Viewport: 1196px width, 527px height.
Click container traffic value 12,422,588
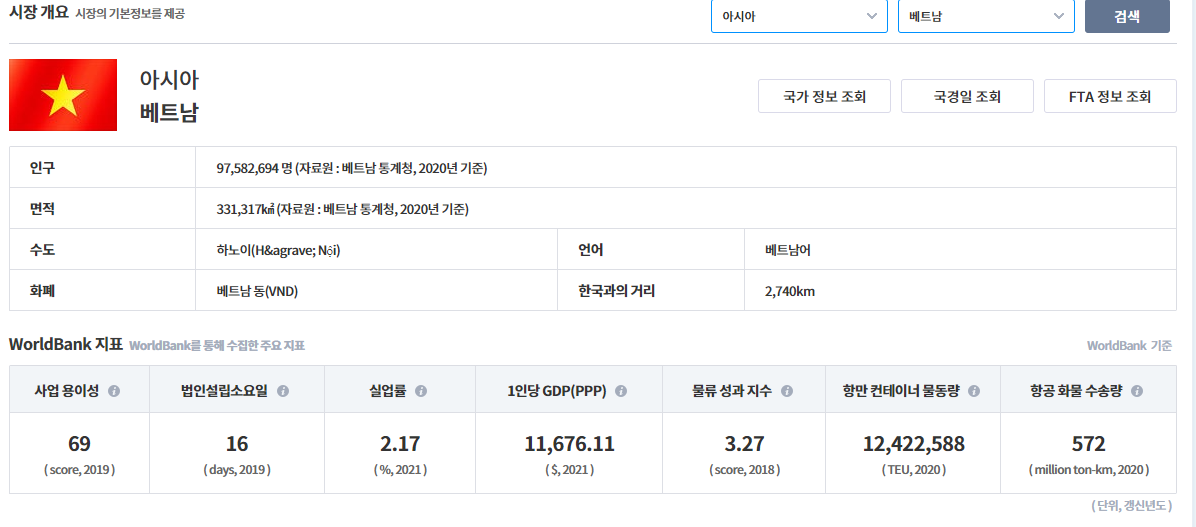914,444
